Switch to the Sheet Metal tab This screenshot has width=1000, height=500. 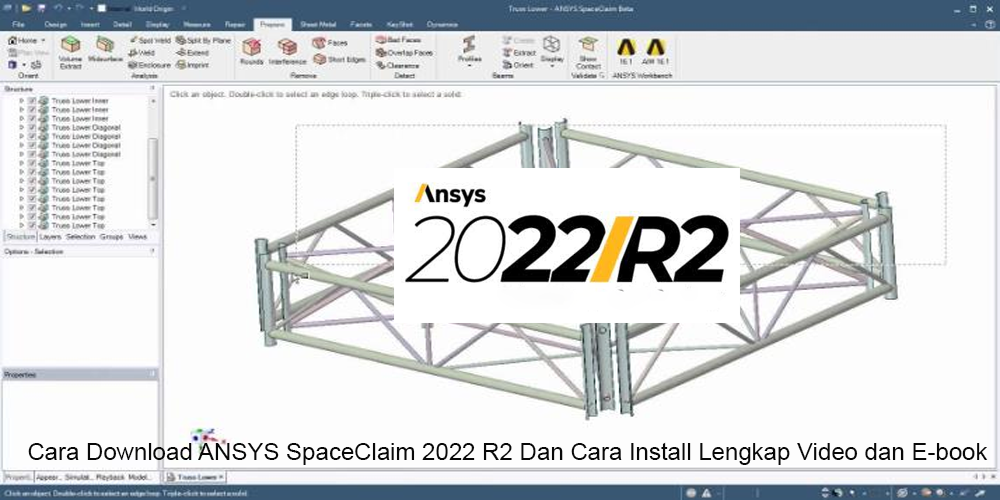click(x=318, y=24)
